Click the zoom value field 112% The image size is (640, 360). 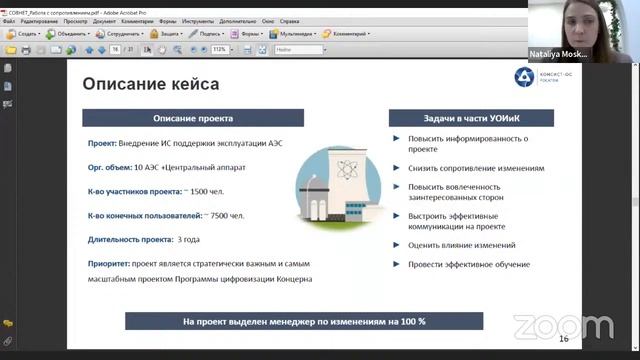coord(220,50)
